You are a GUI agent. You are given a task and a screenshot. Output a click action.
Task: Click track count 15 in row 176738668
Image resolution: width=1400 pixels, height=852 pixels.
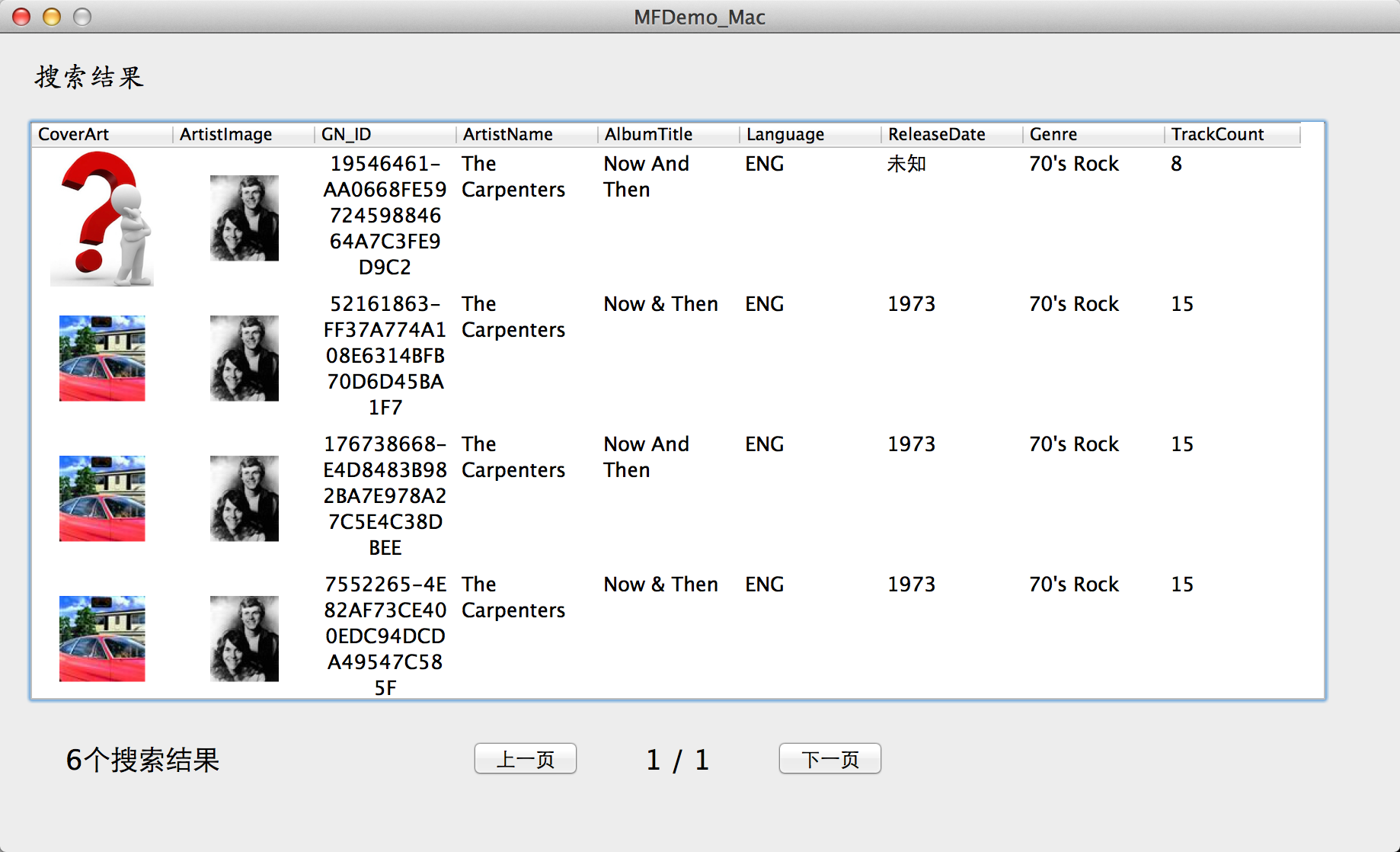[1182, 444]
